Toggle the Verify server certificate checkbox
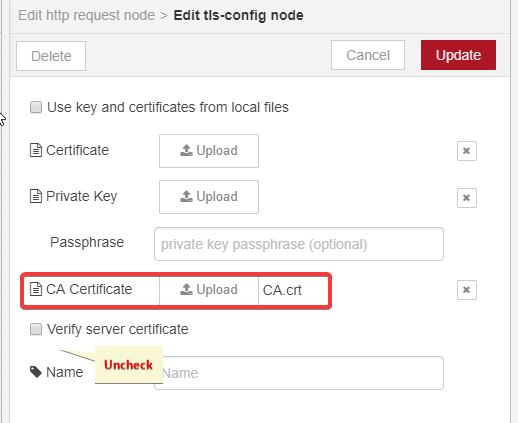This screenshot has width=518, height=423. (x=36, y=329)
